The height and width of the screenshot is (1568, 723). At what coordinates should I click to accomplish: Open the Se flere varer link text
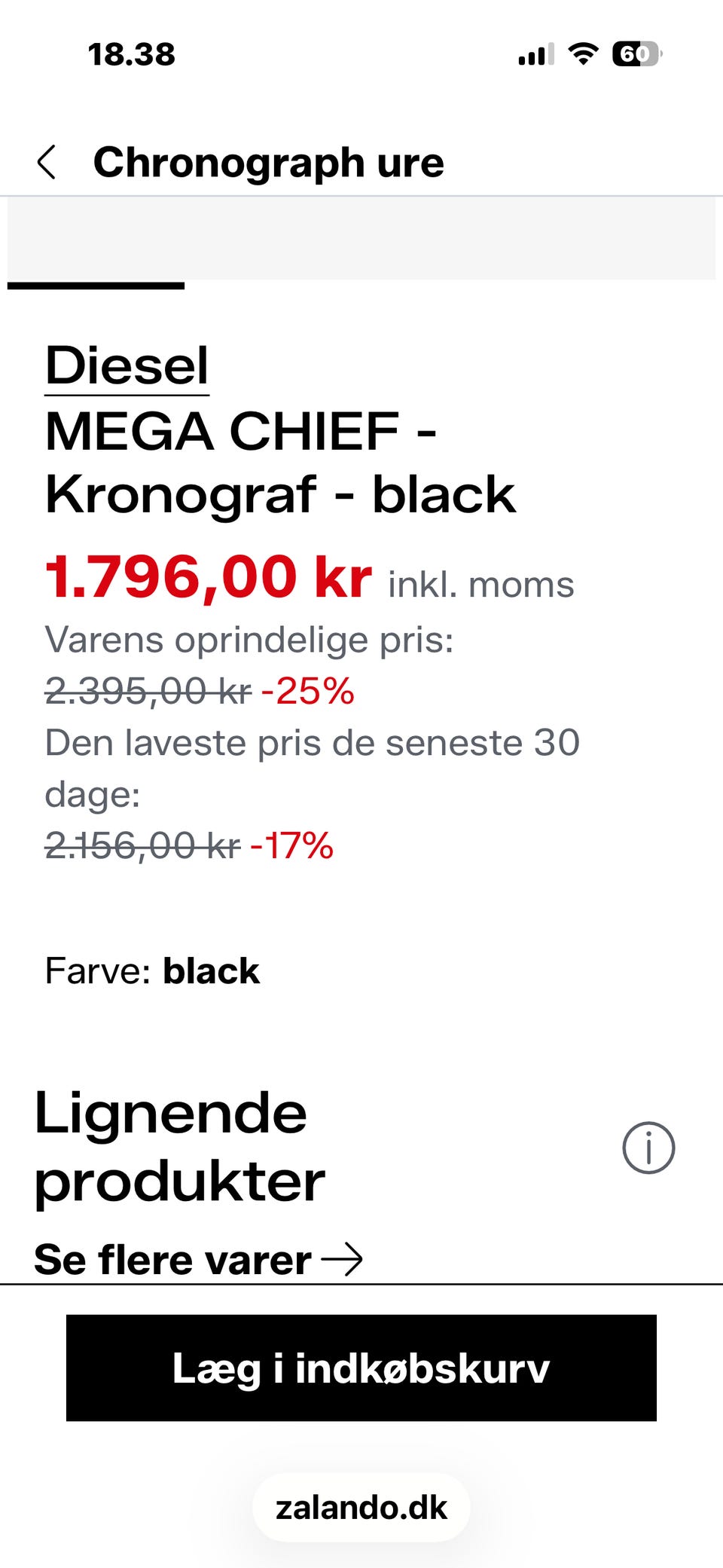pyautogui.click(x=173, y=1259)
